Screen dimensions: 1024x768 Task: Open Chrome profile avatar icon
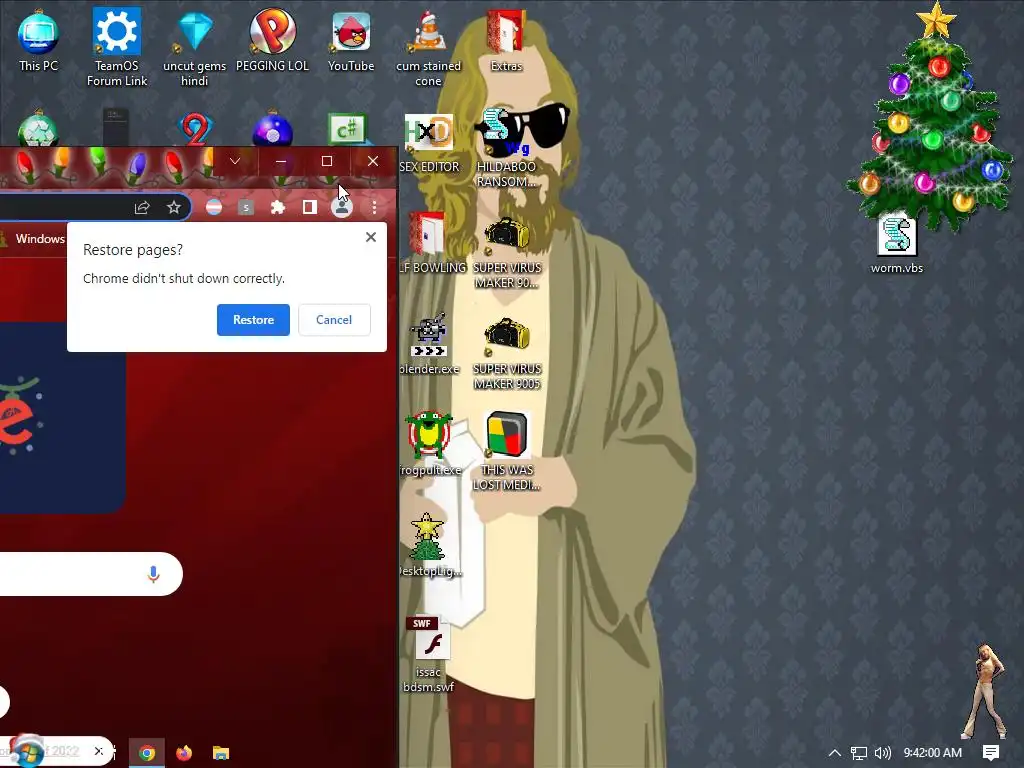(342, 208)
